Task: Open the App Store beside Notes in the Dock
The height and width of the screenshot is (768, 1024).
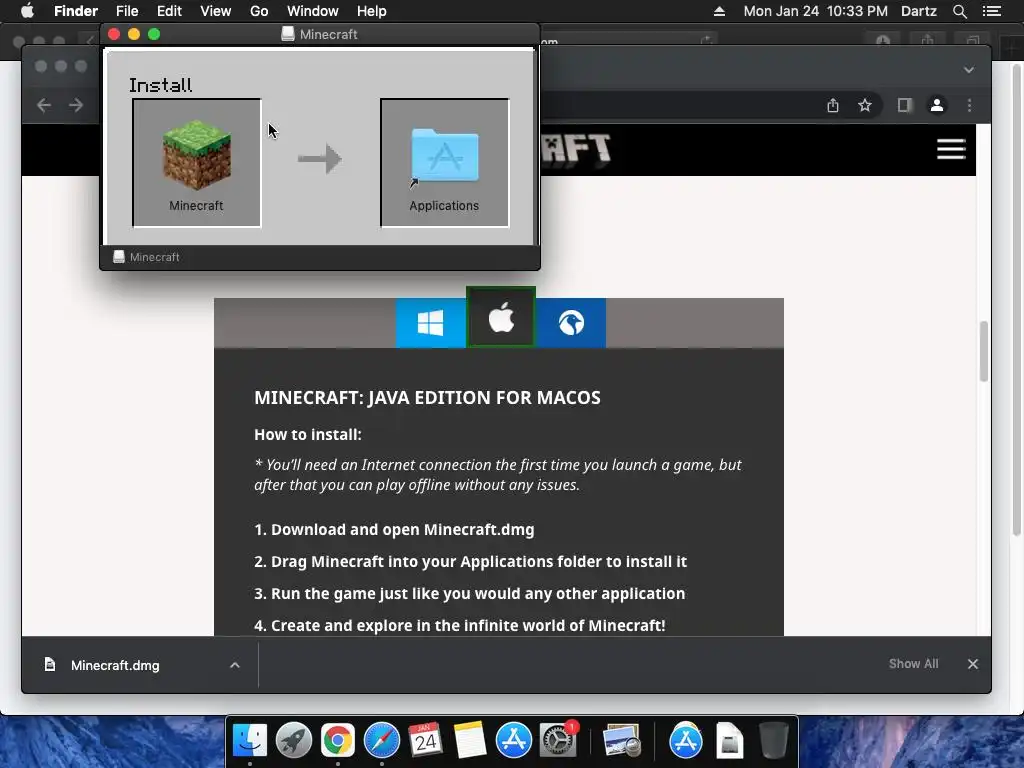Action: click(x=513, y=740)
